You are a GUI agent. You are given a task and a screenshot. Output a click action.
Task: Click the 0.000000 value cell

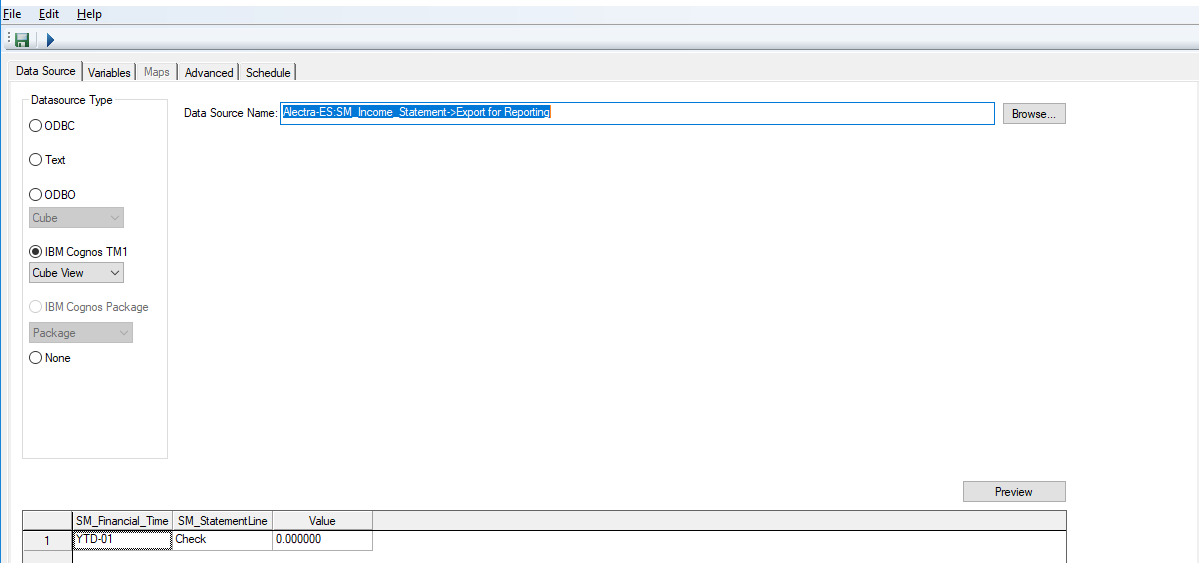(x=322, y=540)
